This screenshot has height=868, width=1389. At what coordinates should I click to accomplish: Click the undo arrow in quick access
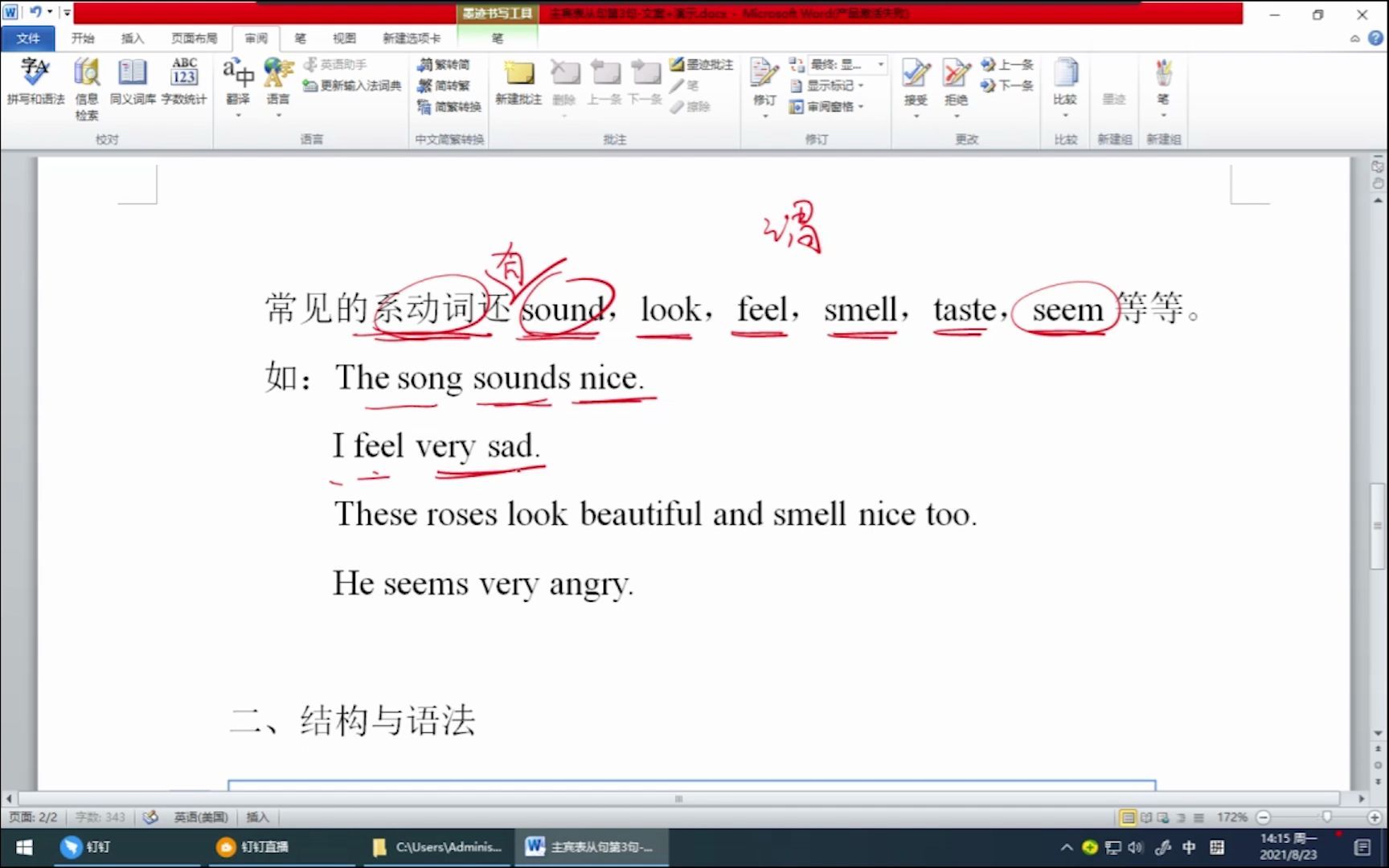click(x=35, y=12)
